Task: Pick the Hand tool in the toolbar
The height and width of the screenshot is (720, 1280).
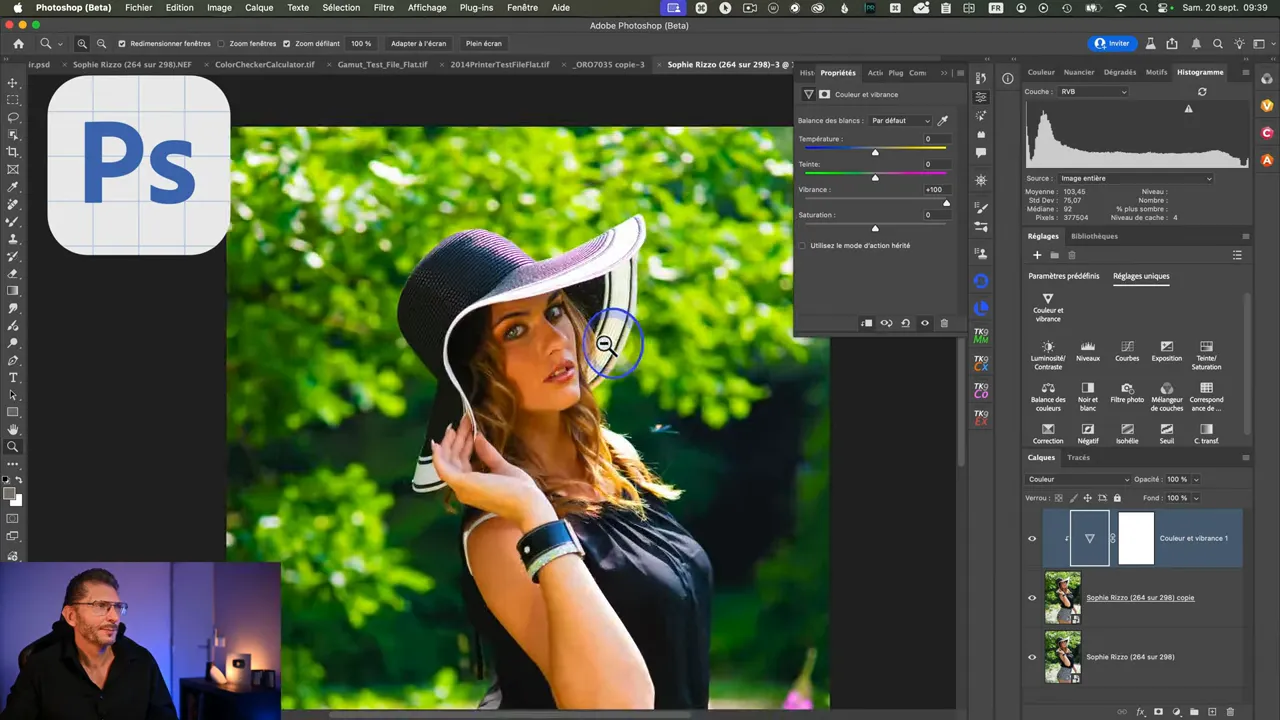Action: (x=13, y=430)
